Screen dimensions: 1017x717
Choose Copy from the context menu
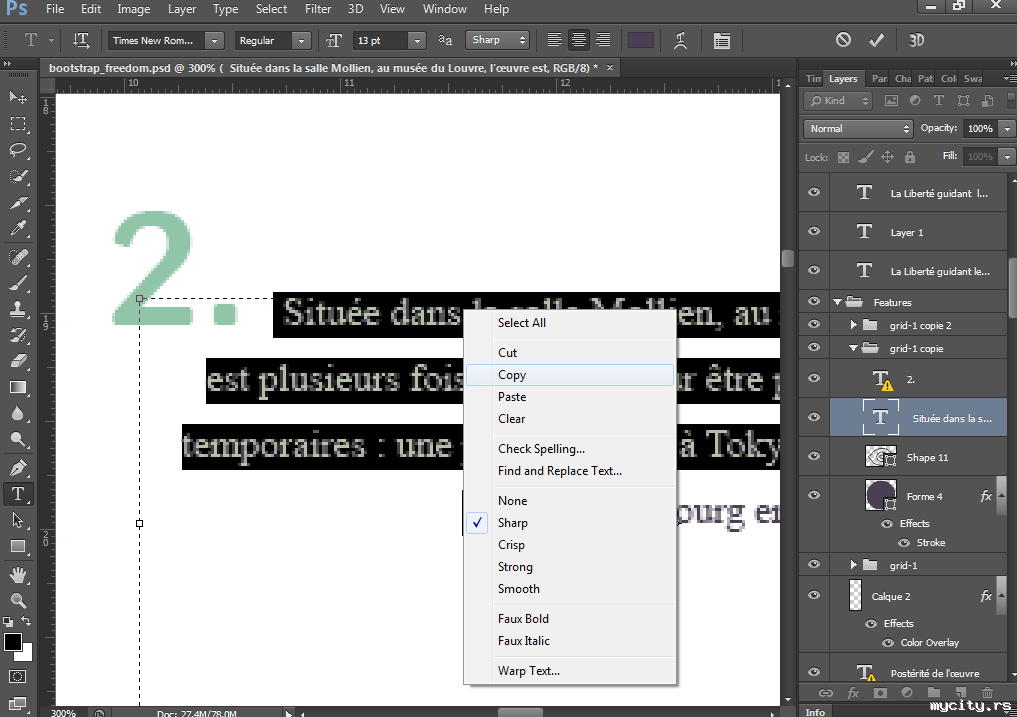512,375
